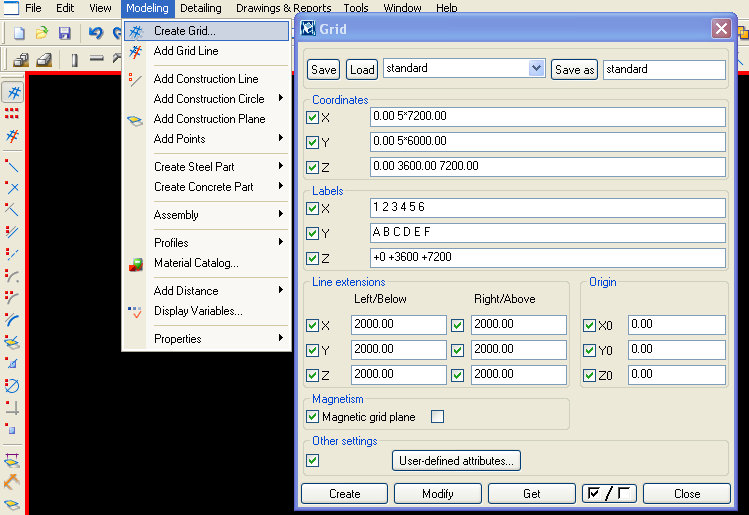Click the Save floppy disk icon
This screenshot has width=749, height=515.
[x=64, y=32]
